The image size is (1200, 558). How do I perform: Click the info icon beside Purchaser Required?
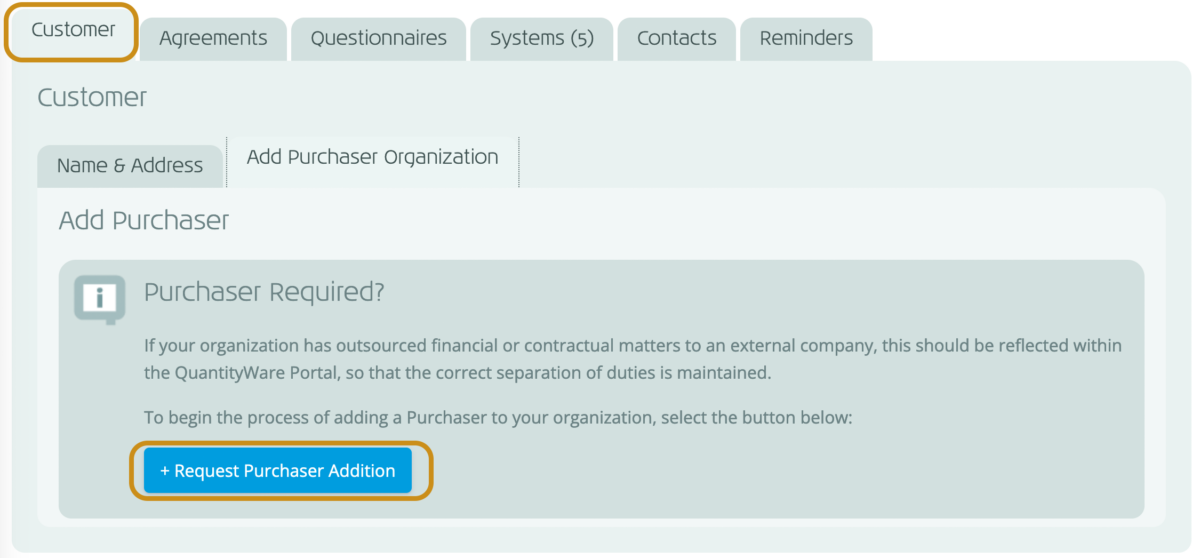100,298
